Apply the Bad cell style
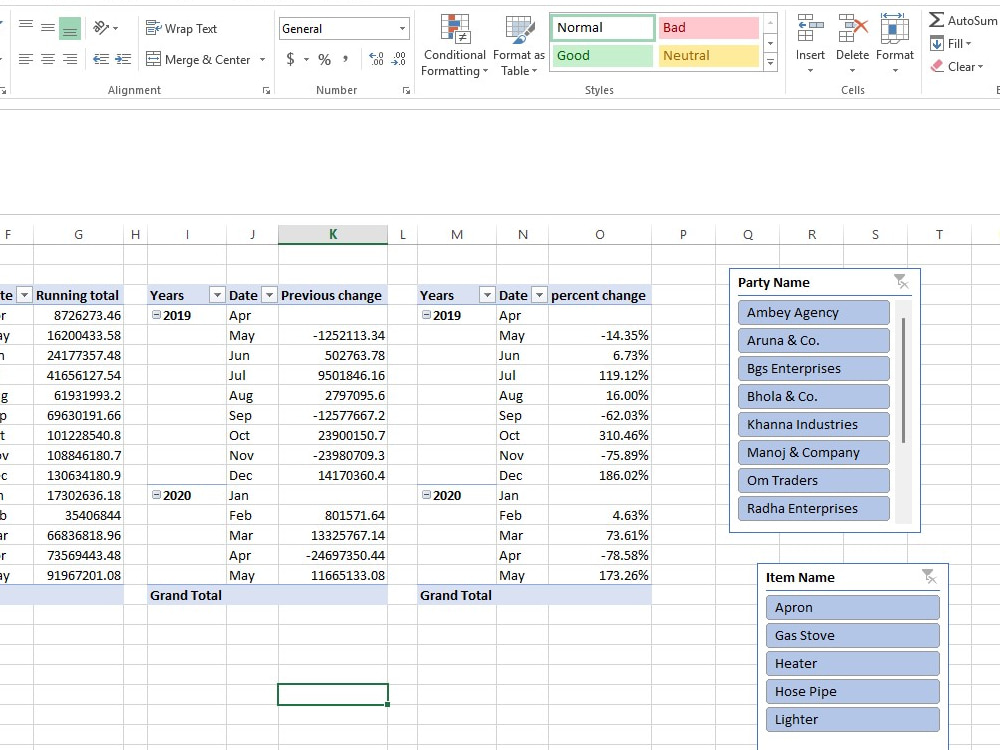1000x750 pixels. point(709,27)
